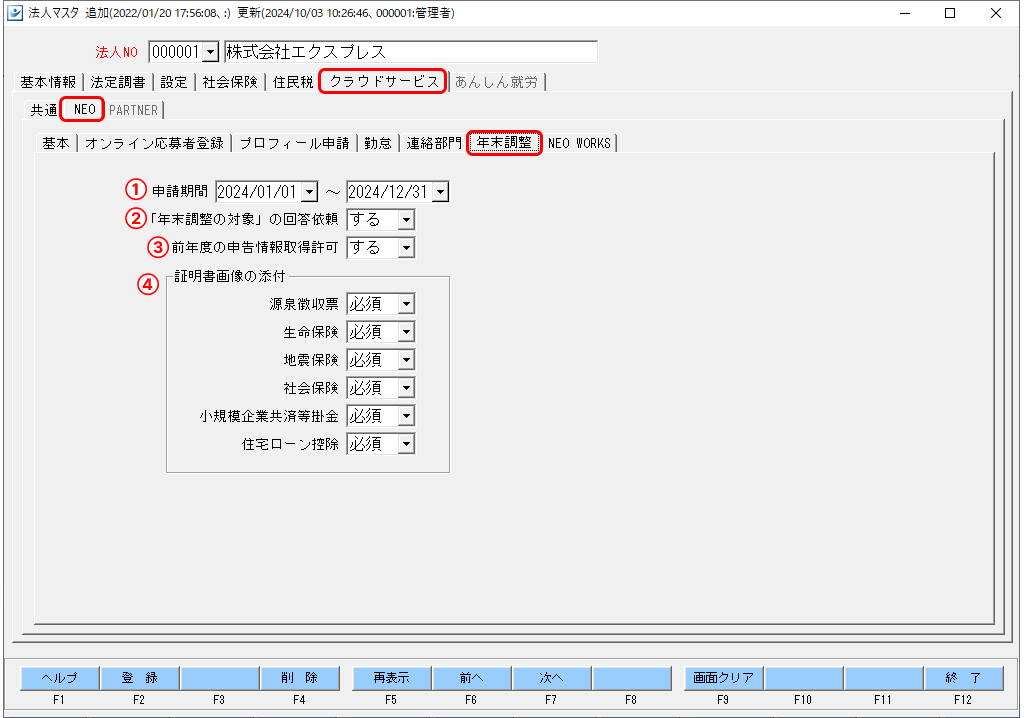The image size is (1024, 718).
Task: Open the 生命保険 attachment dropdown
Action: click(406, 333)
